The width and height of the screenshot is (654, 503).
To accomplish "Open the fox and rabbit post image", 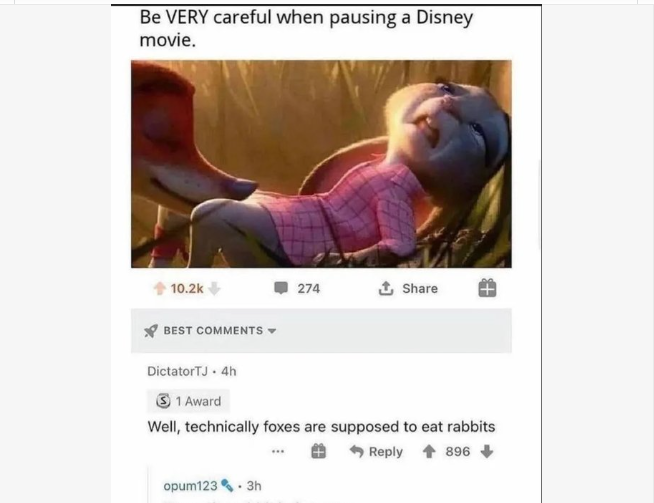I will (321, 164).
